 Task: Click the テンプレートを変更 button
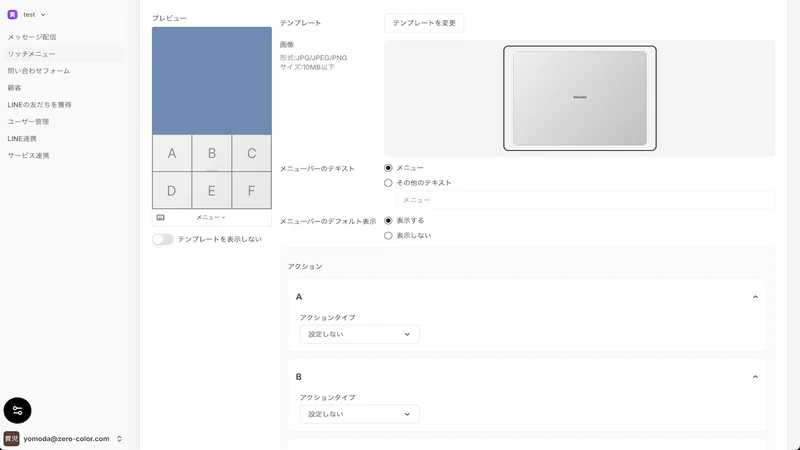(x=424, y=23)
